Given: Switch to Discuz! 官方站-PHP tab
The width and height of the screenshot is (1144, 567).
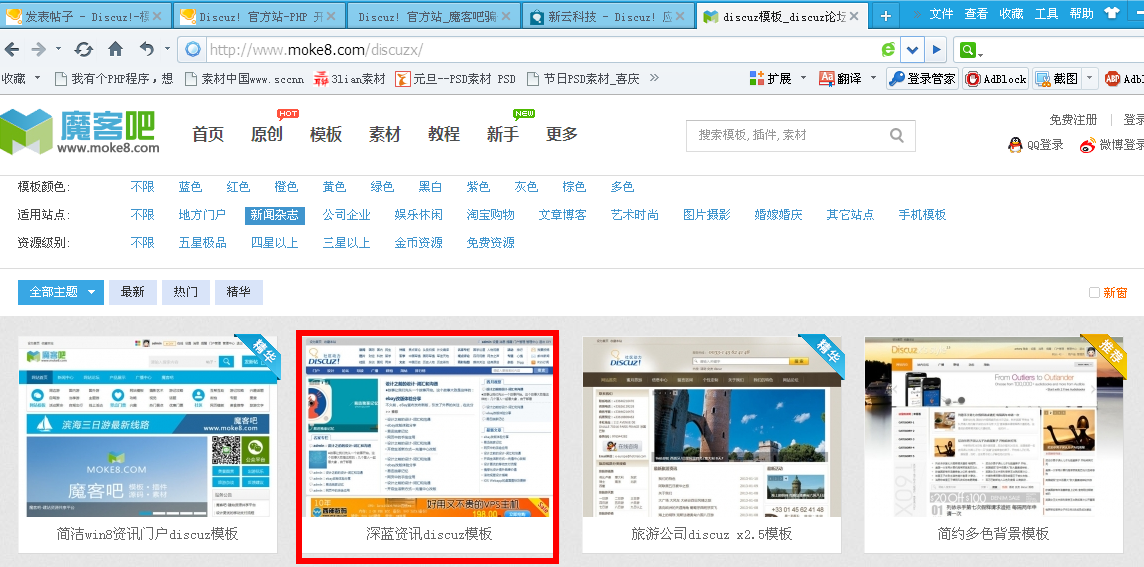Looking at the screenshot, I should pos(259,15).
